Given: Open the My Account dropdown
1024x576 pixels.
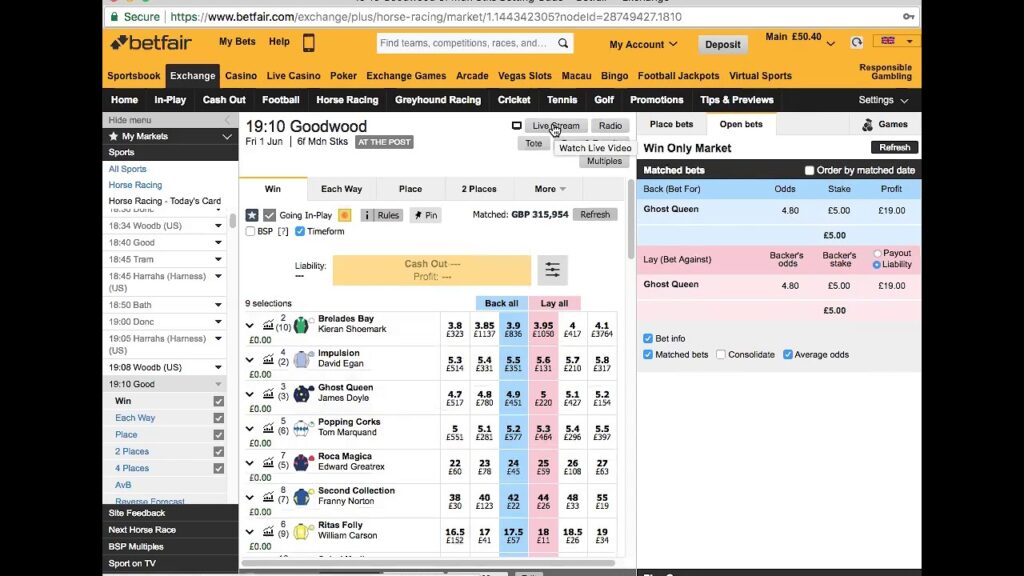Looking at the screenshot, I should click(643, 44).
